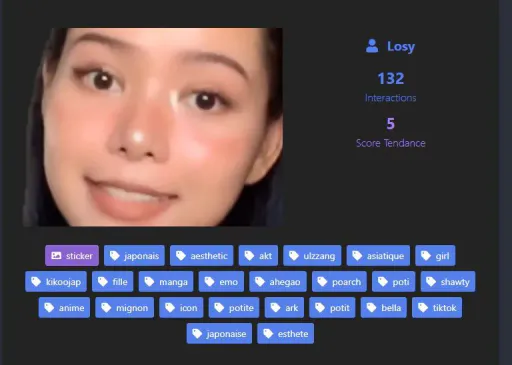Select the potite tag
This screenshot has width=512, height=365.
(234, 308)
